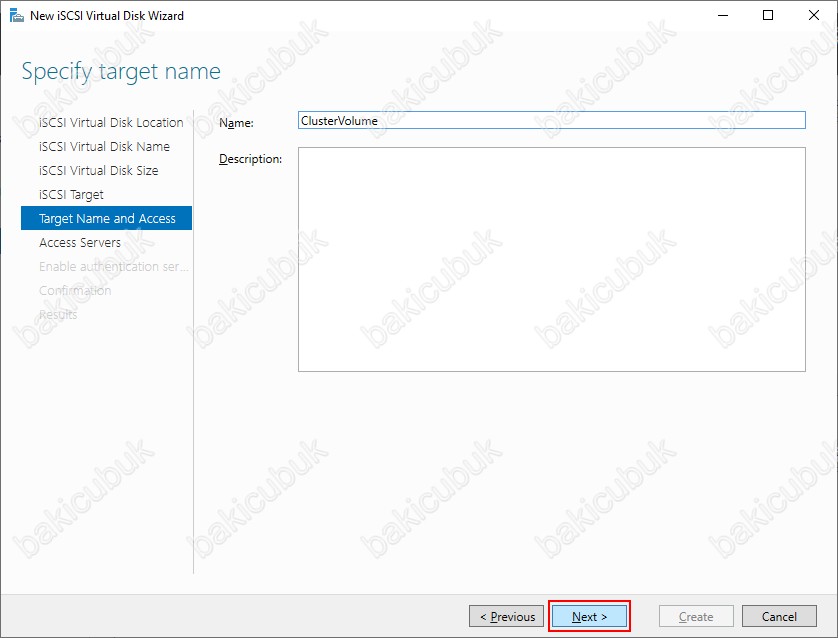838x638 pixels.
Task: Click the disabled Create button
Action: click(x=696, y=616)
